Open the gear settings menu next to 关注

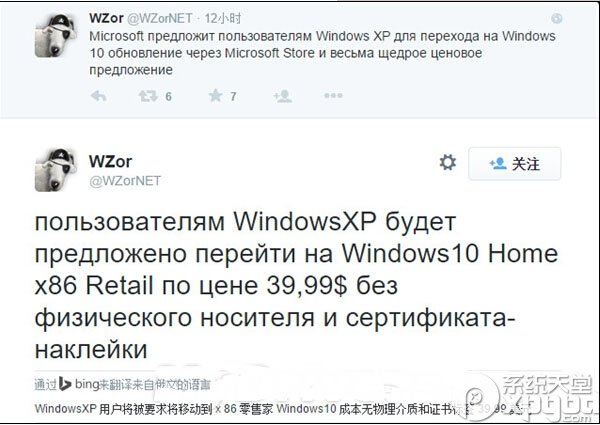coord(448,163)
